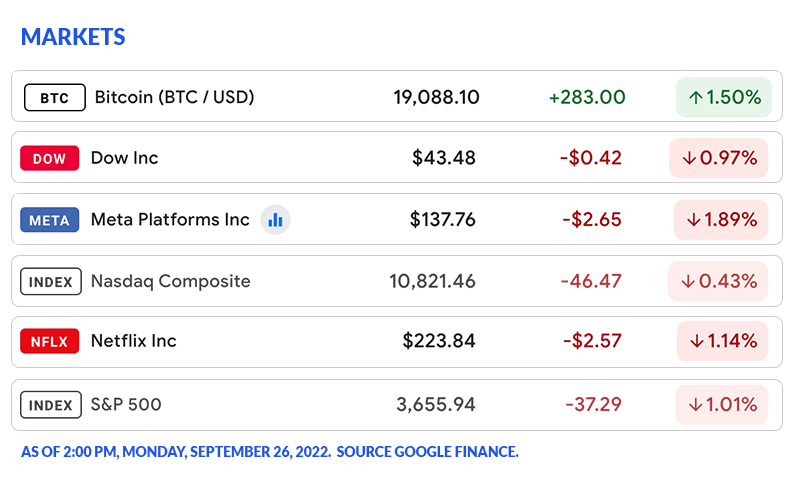
Task: Open the Meta Platforms Inc link
Action: tap(170, 220)
